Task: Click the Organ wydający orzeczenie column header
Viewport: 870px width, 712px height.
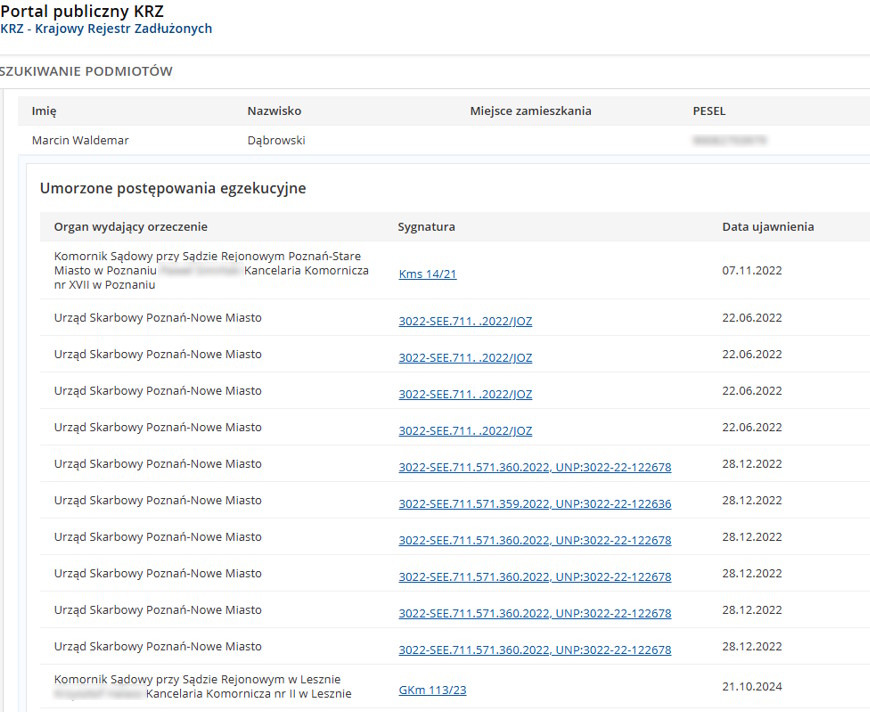Action: (x=131, y=227)
